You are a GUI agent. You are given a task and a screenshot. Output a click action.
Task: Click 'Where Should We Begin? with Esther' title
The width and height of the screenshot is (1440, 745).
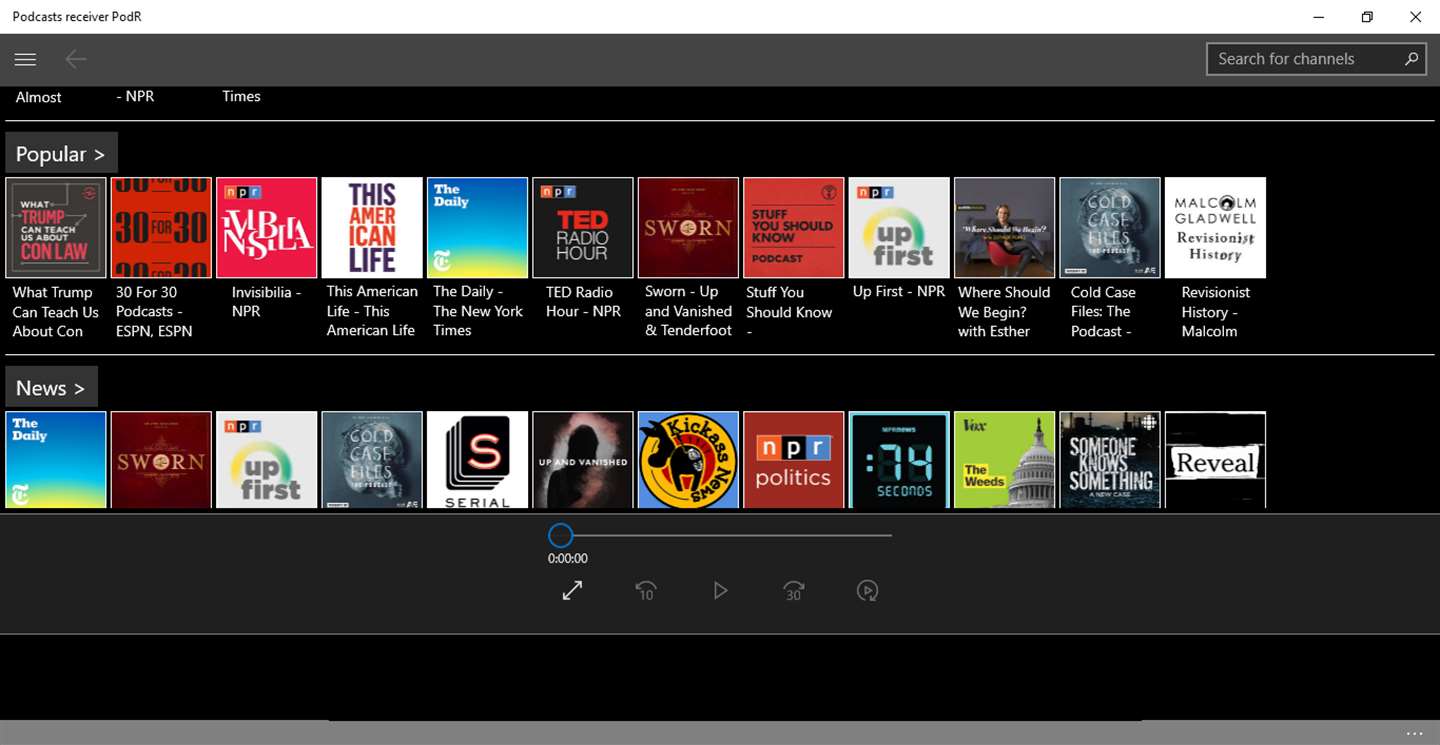tap(1004, 312)
